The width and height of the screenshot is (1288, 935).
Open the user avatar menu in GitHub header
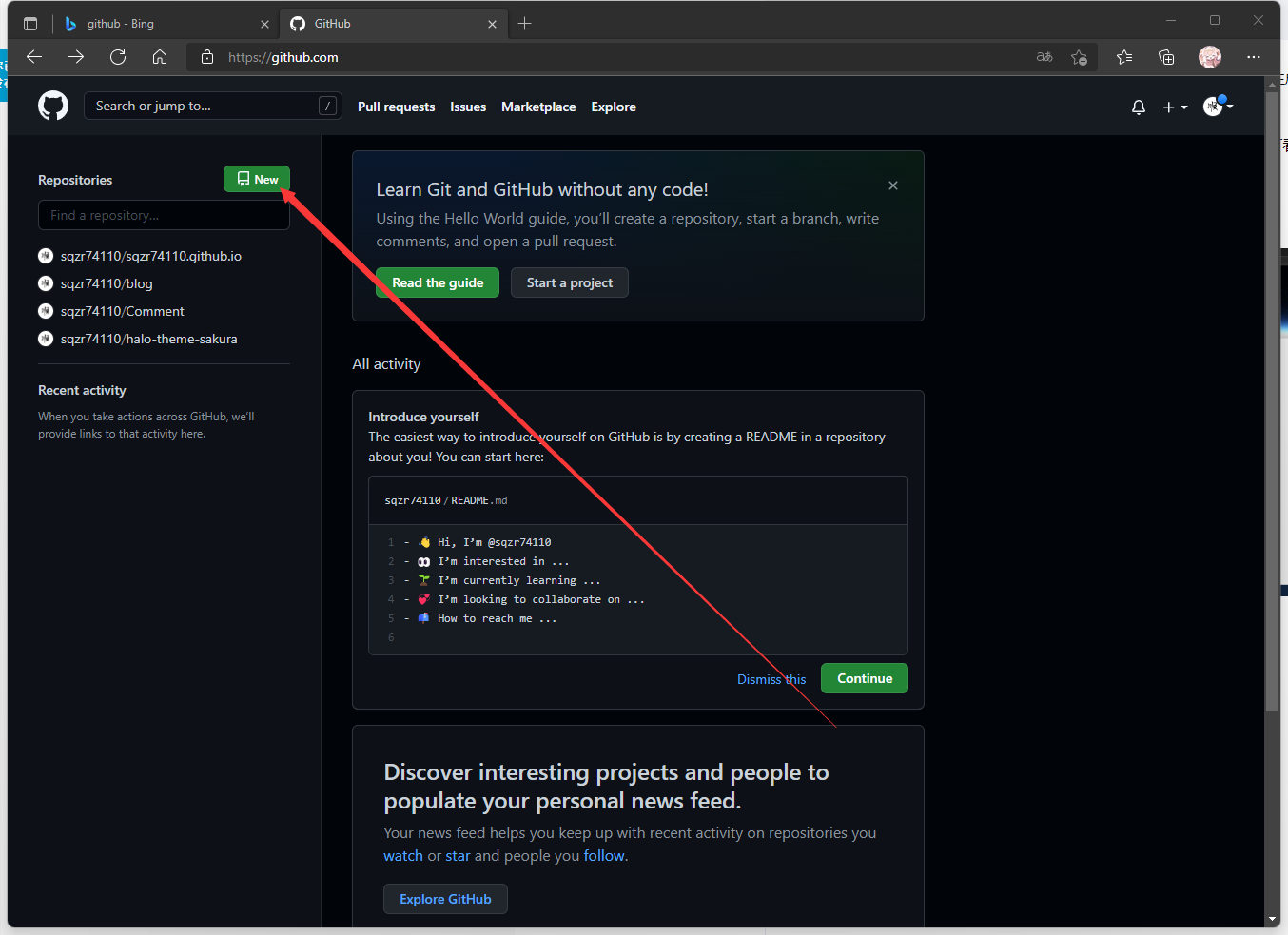click(1218, 107)
